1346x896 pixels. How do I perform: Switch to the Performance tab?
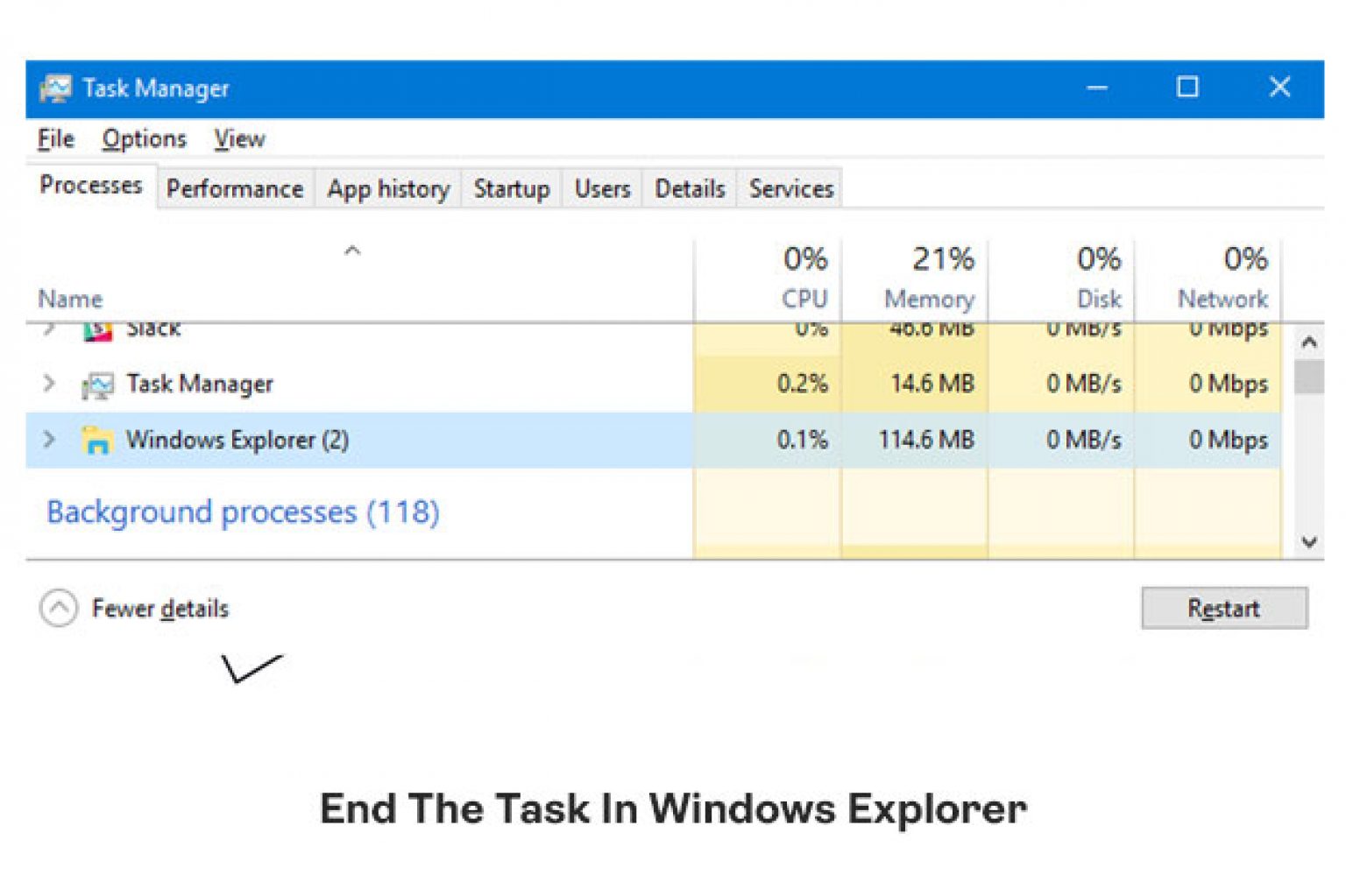(x=234, y=188)
